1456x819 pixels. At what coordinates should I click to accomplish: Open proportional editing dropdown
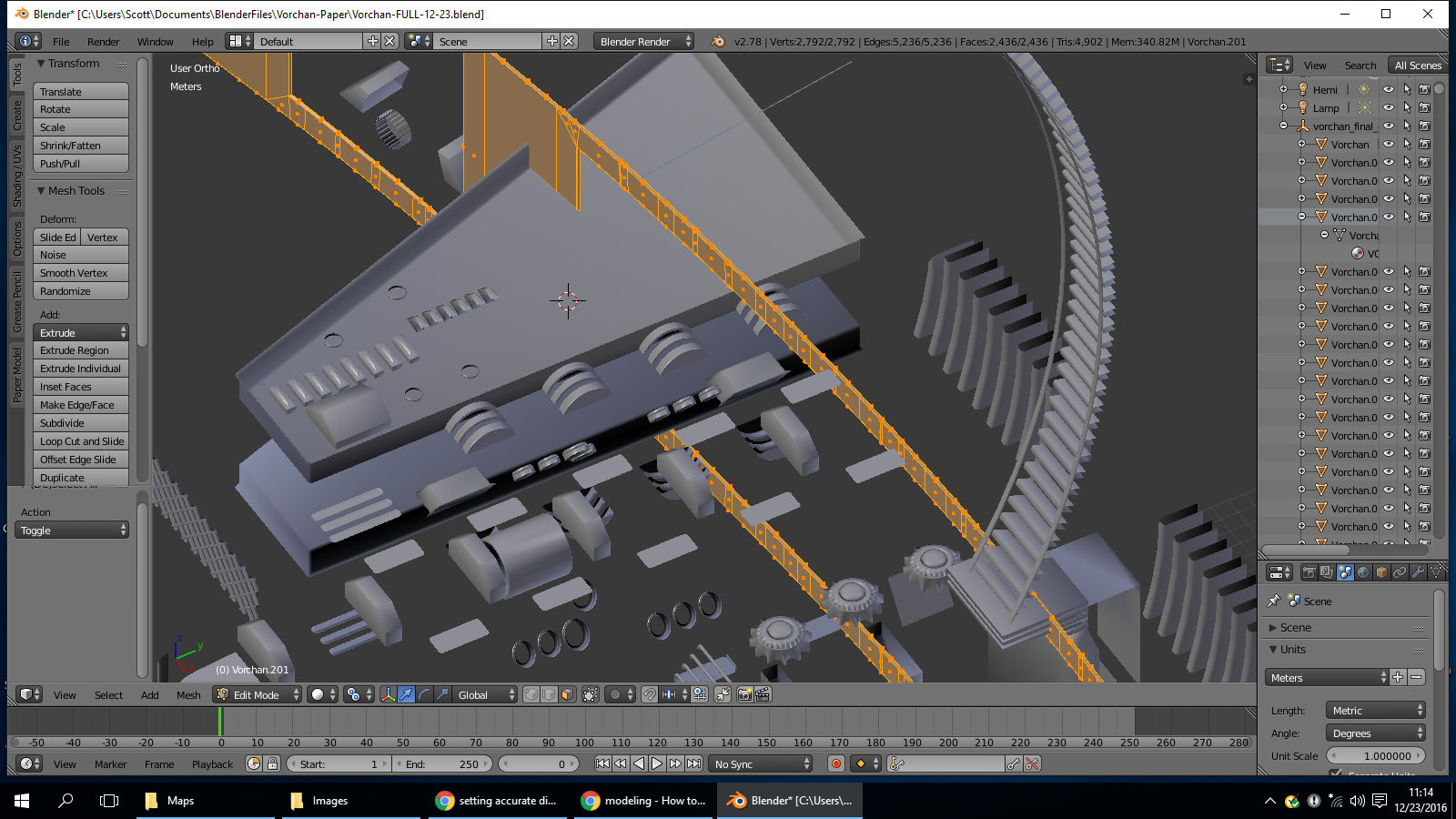point(621,694)
